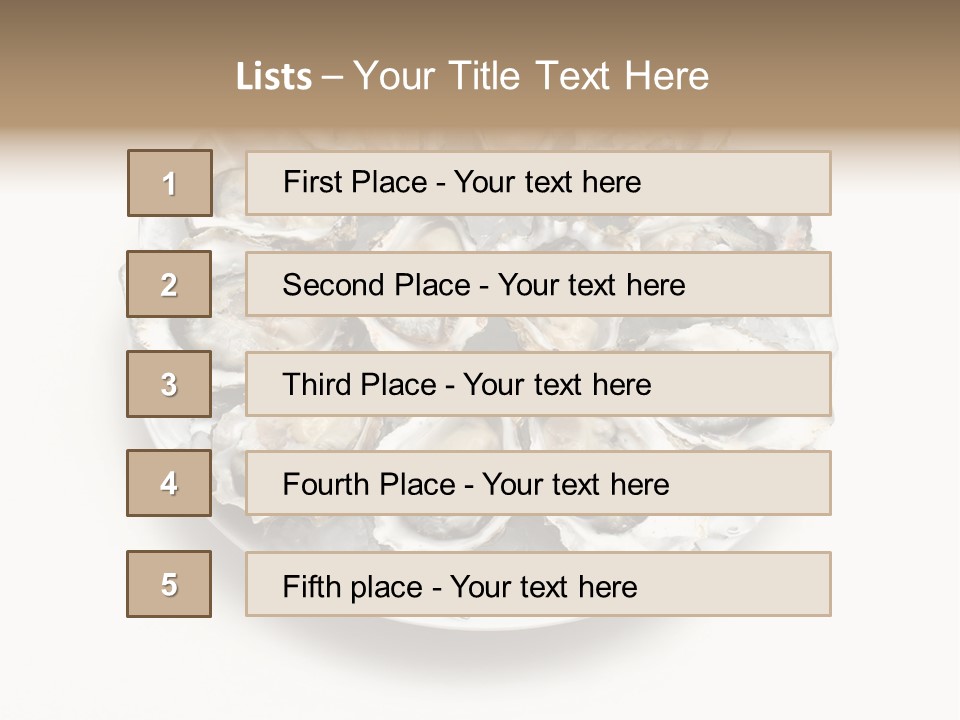Image resolution: width=960 pixels, height=720 pixels.
Task: Click 'Your text here' in Second Place row
Action: [591, 285]
